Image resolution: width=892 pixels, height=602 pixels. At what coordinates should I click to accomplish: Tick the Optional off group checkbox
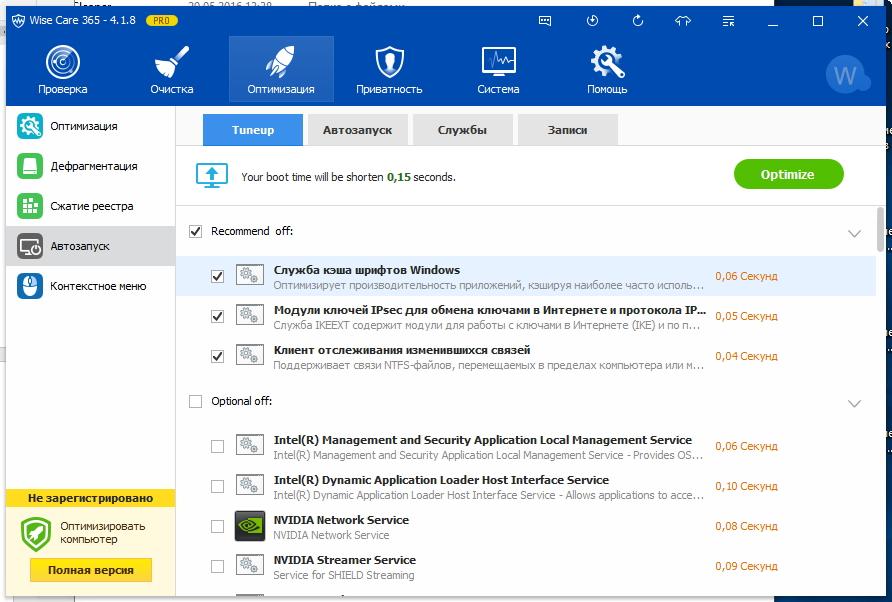pyautogui.click(x=196, y=401)
